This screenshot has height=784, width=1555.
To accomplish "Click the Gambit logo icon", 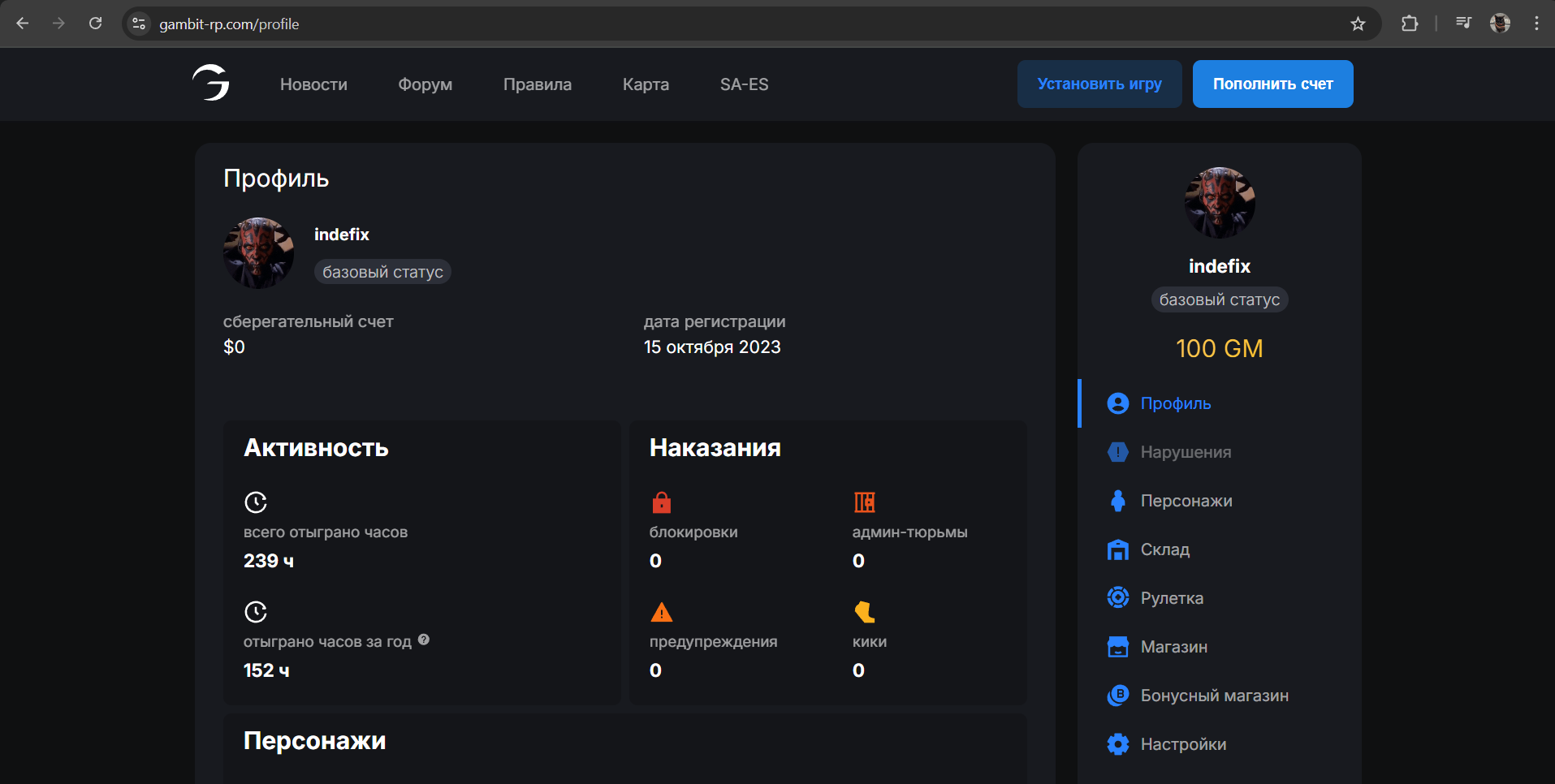I will coord(211,83).
